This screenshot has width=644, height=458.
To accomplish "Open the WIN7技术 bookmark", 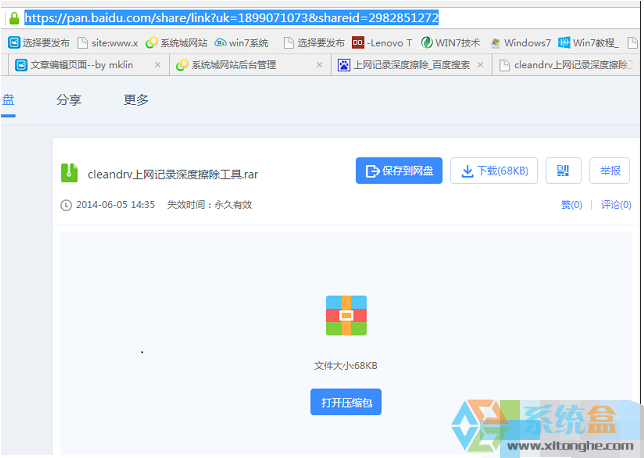I will tap(451, 43).
